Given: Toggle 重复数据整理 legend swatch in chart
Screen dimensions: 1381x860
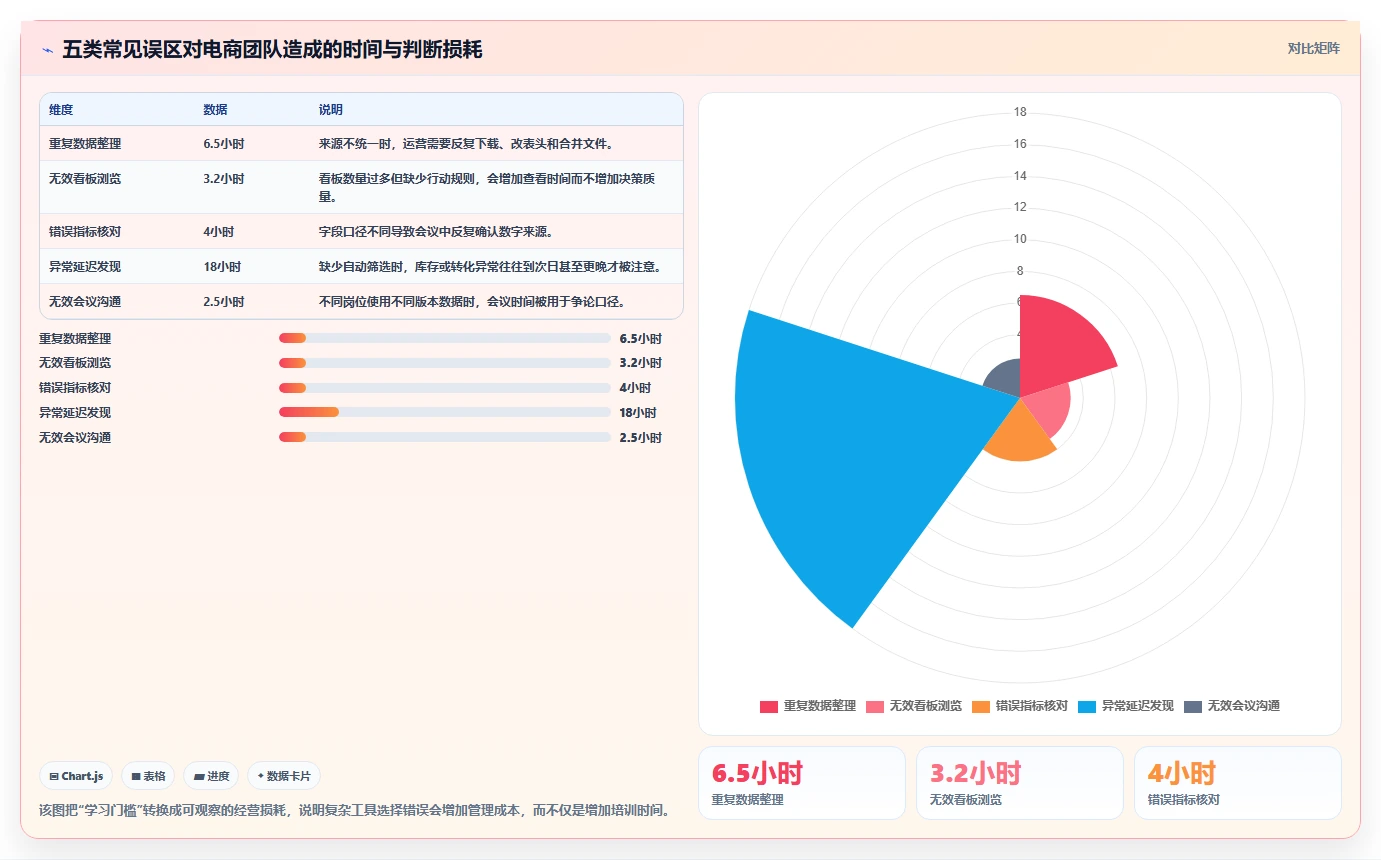Looking at the screenshot, I should point(768,706).
